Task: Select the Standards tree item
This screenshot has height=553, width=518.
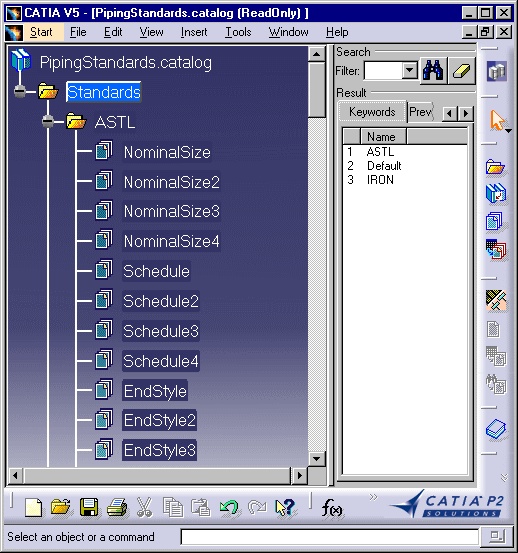Action: coord(104,92)
